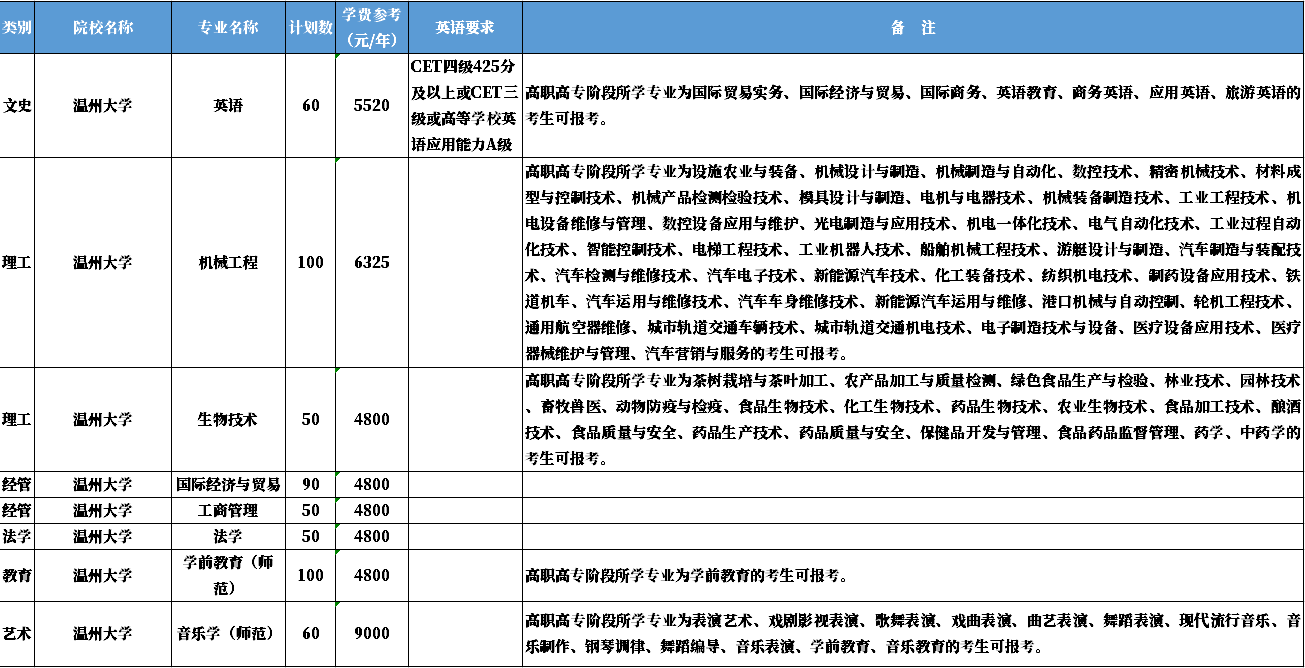The image size is (1305, 668).
Task: Select the 学前教育（师范） major cell
Action: [x=228, y=576]
